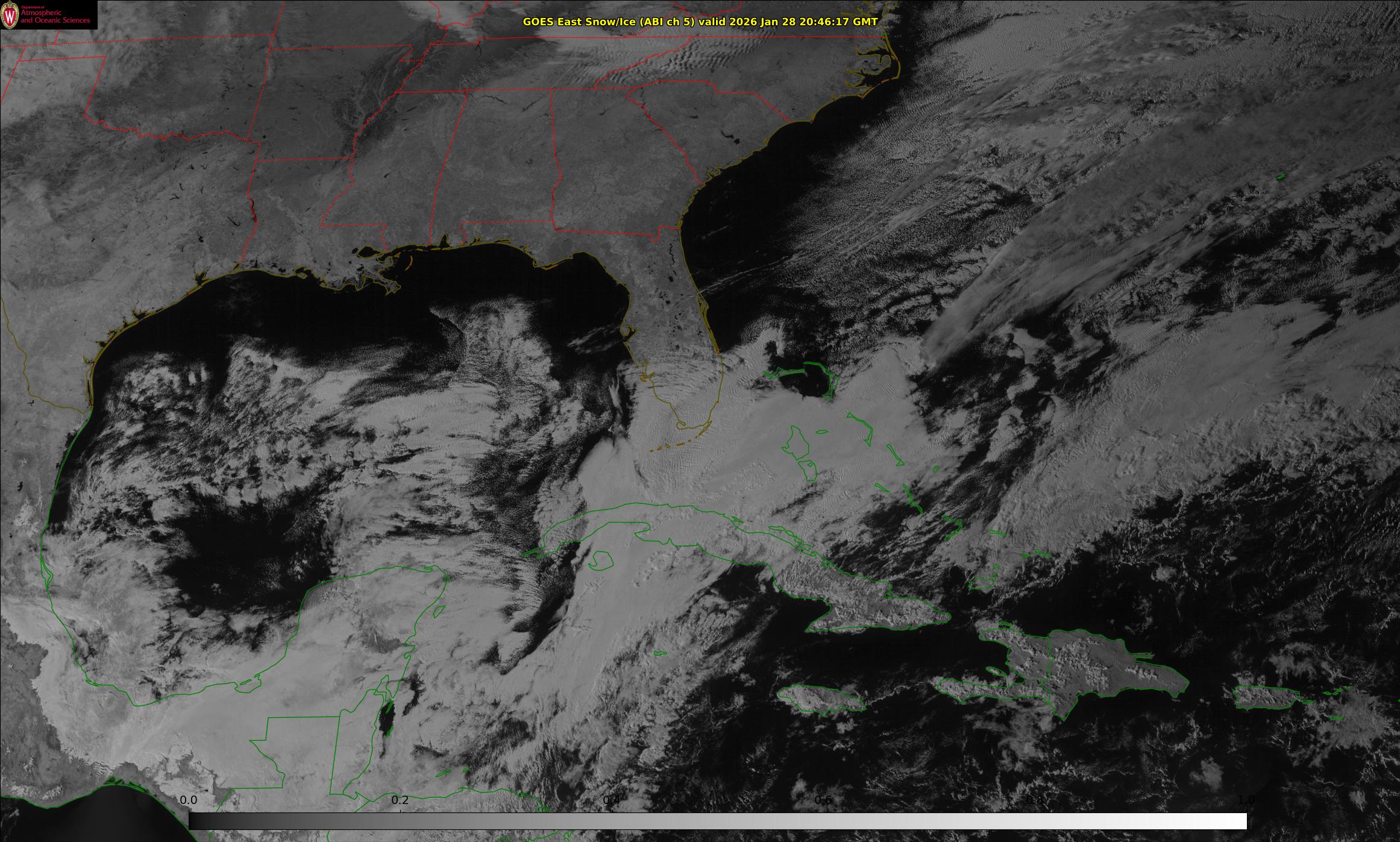Click the 1.0 label at the colorbar end
This screenshot has height=842, width=1400.
click(1246, 799)
